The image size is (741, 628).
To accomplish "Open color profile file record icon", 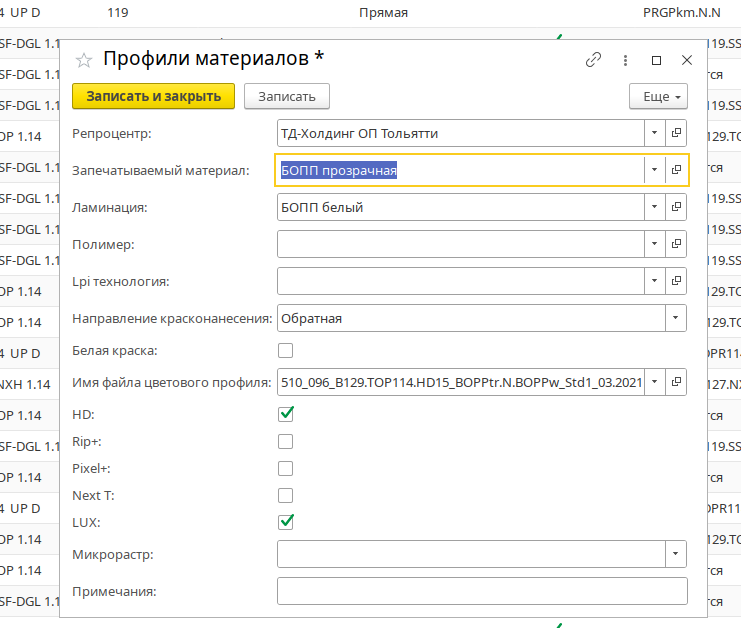I will tap(677, 381).
